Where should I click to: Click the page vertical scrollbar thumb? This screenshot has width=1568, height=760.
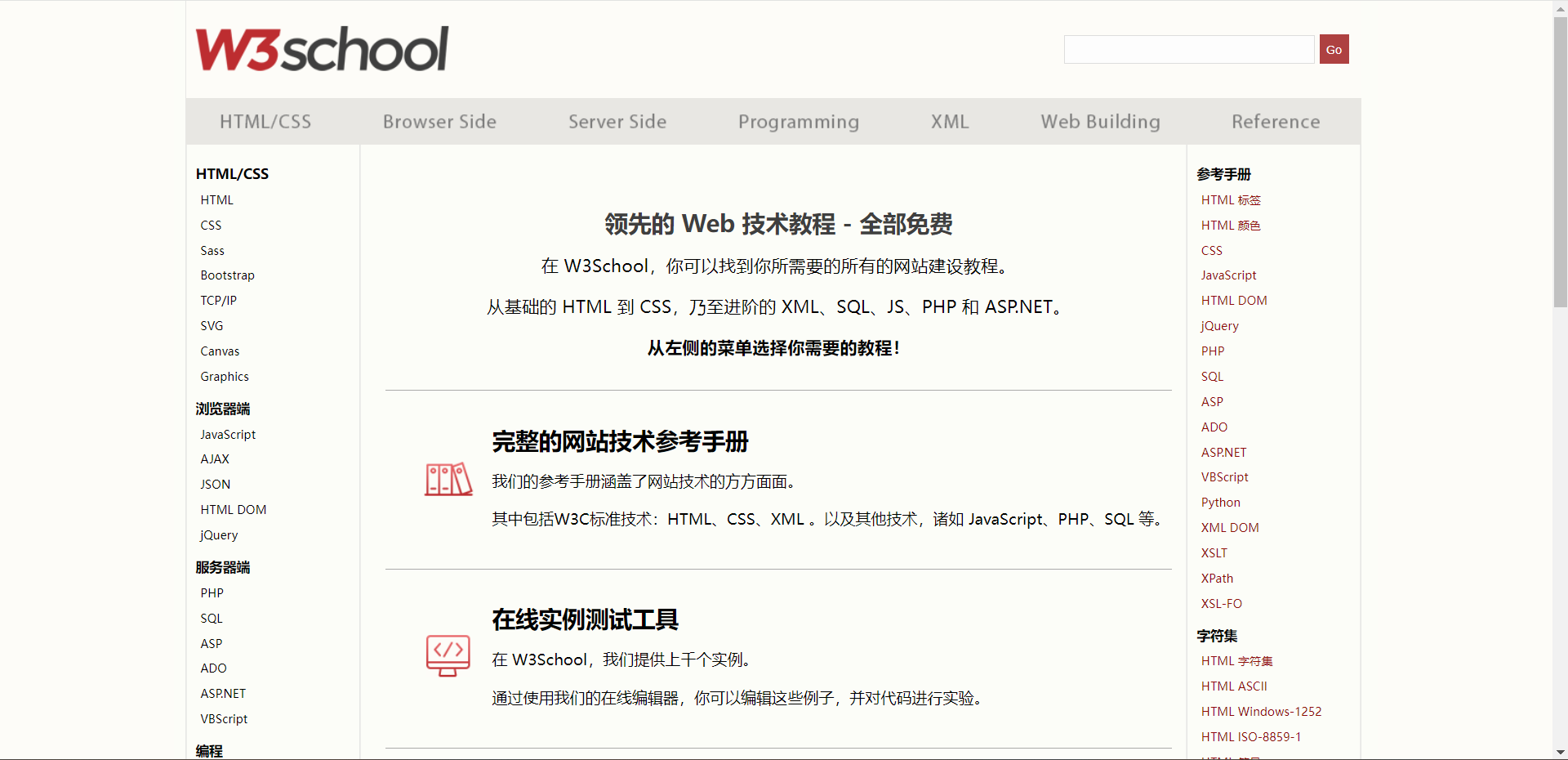tap(1561, 162)
